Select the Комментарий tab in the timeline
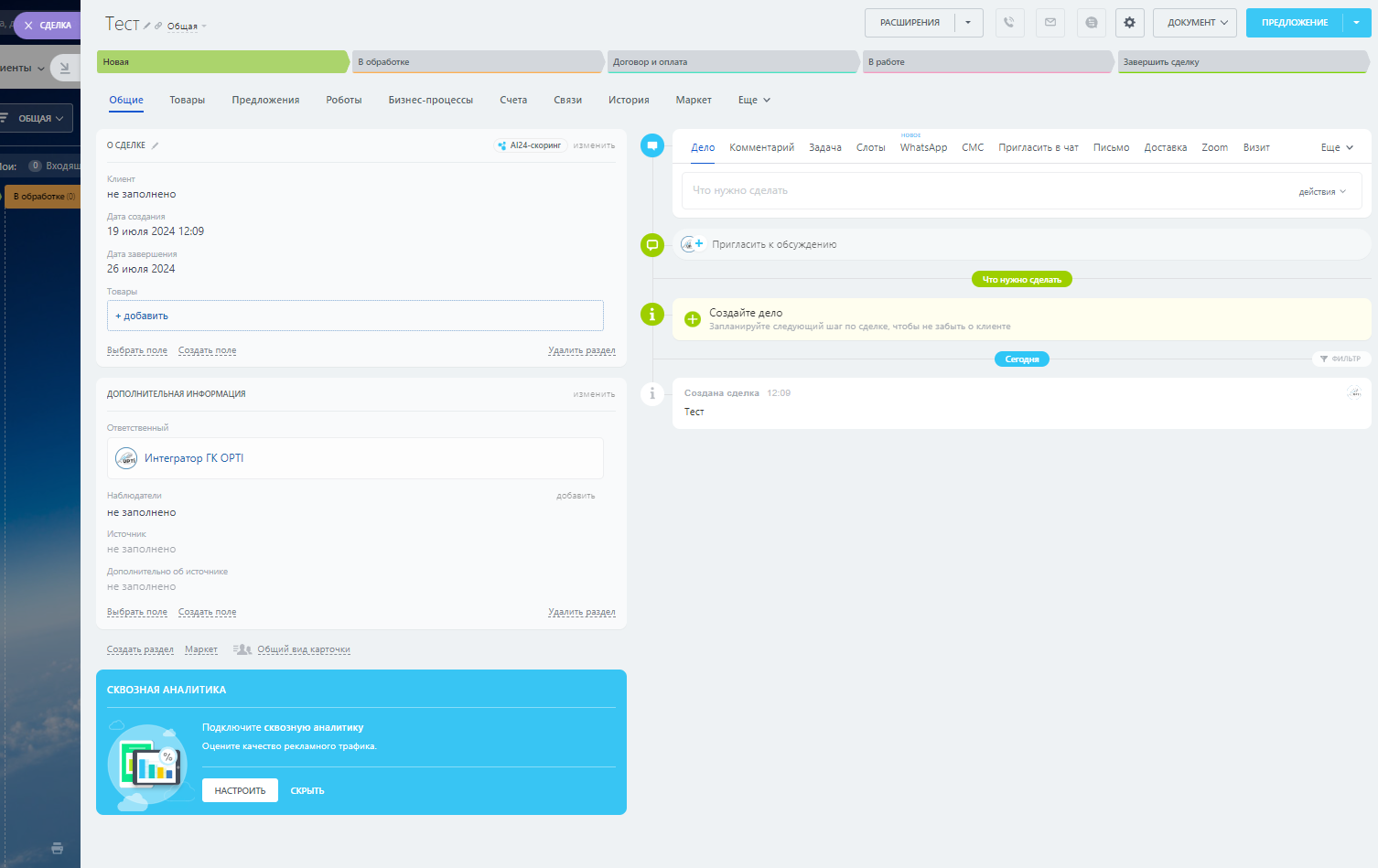 point(761,147)
